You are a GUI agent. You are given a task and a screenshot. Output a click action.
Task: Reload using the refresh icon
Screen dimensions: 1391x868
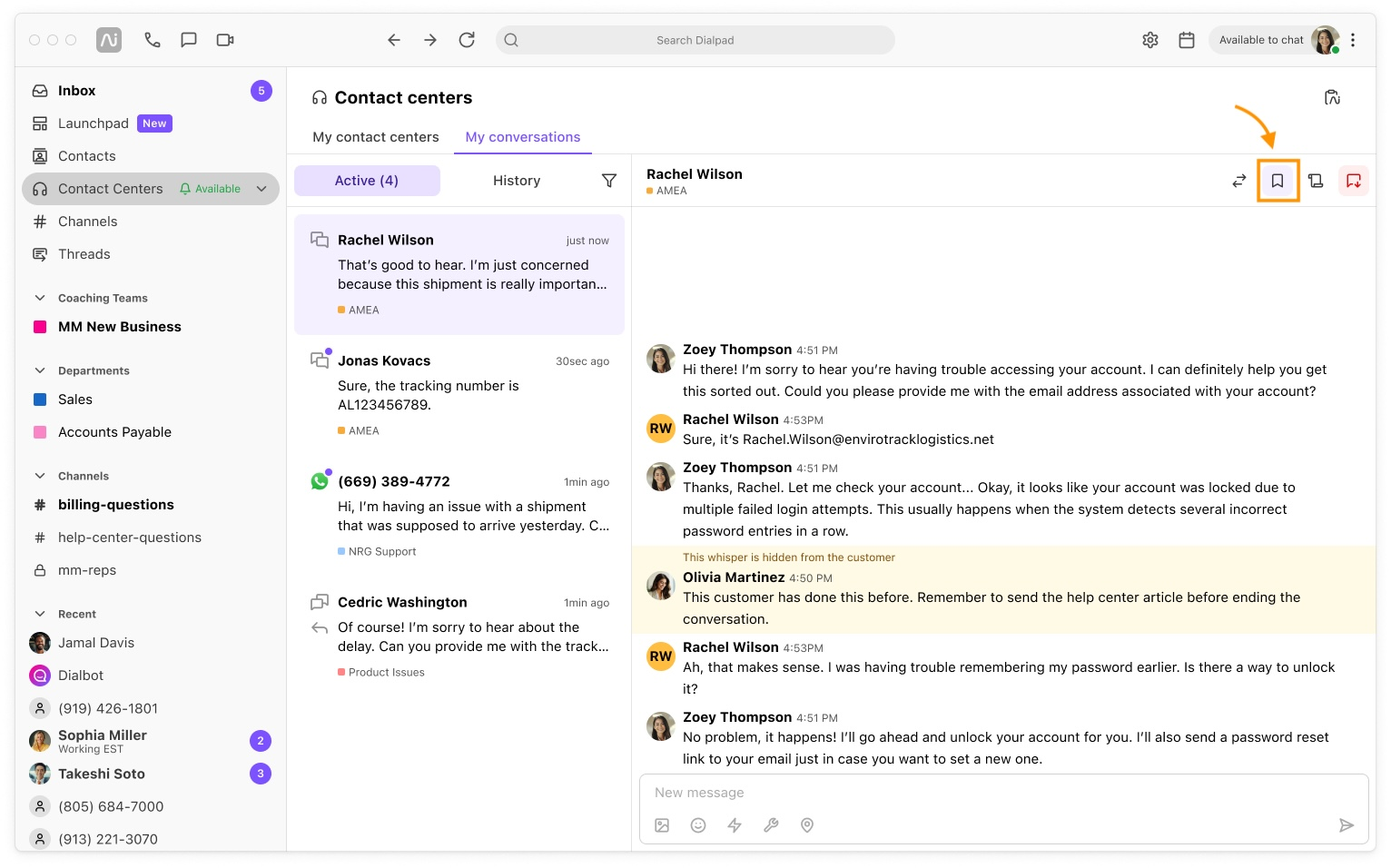click(467, 40)
